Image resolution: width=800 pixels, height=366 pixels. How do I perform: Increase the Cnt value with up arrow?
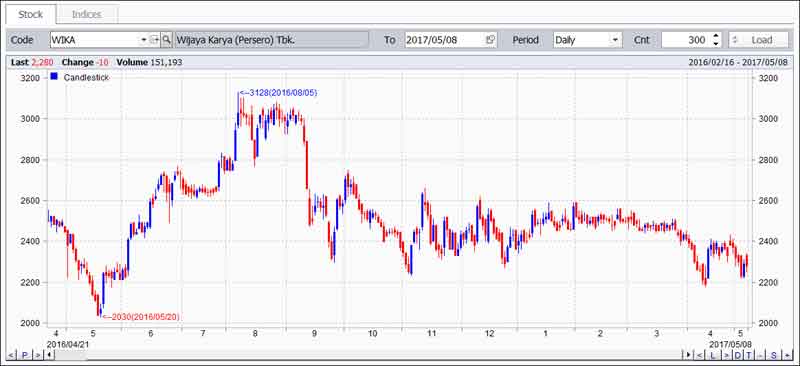(x=716, y=36)
